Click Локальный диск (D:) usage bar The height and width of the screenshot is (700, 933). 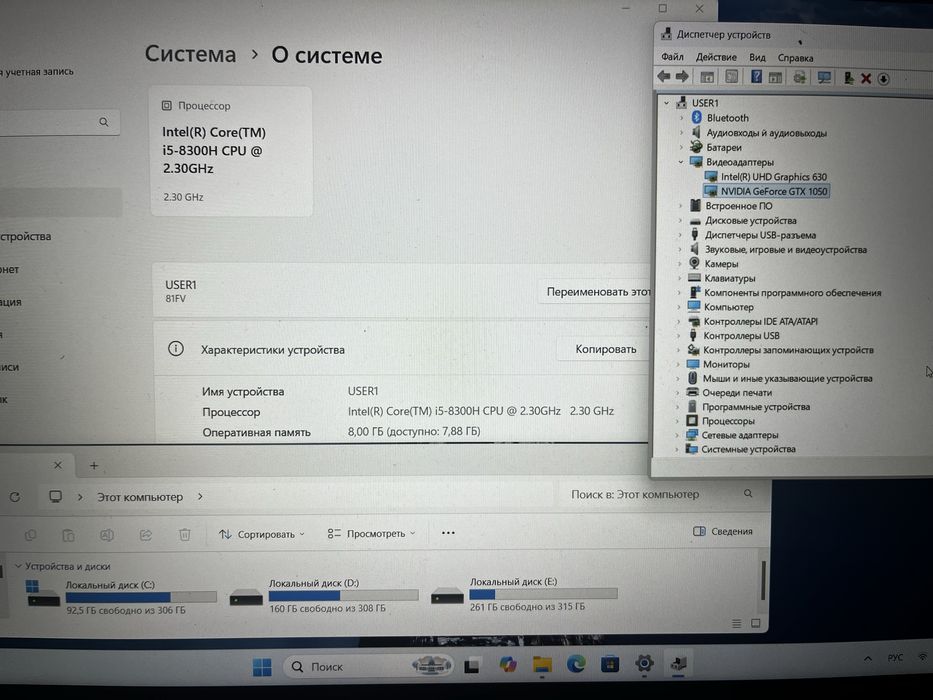click(x=343, y=595)
